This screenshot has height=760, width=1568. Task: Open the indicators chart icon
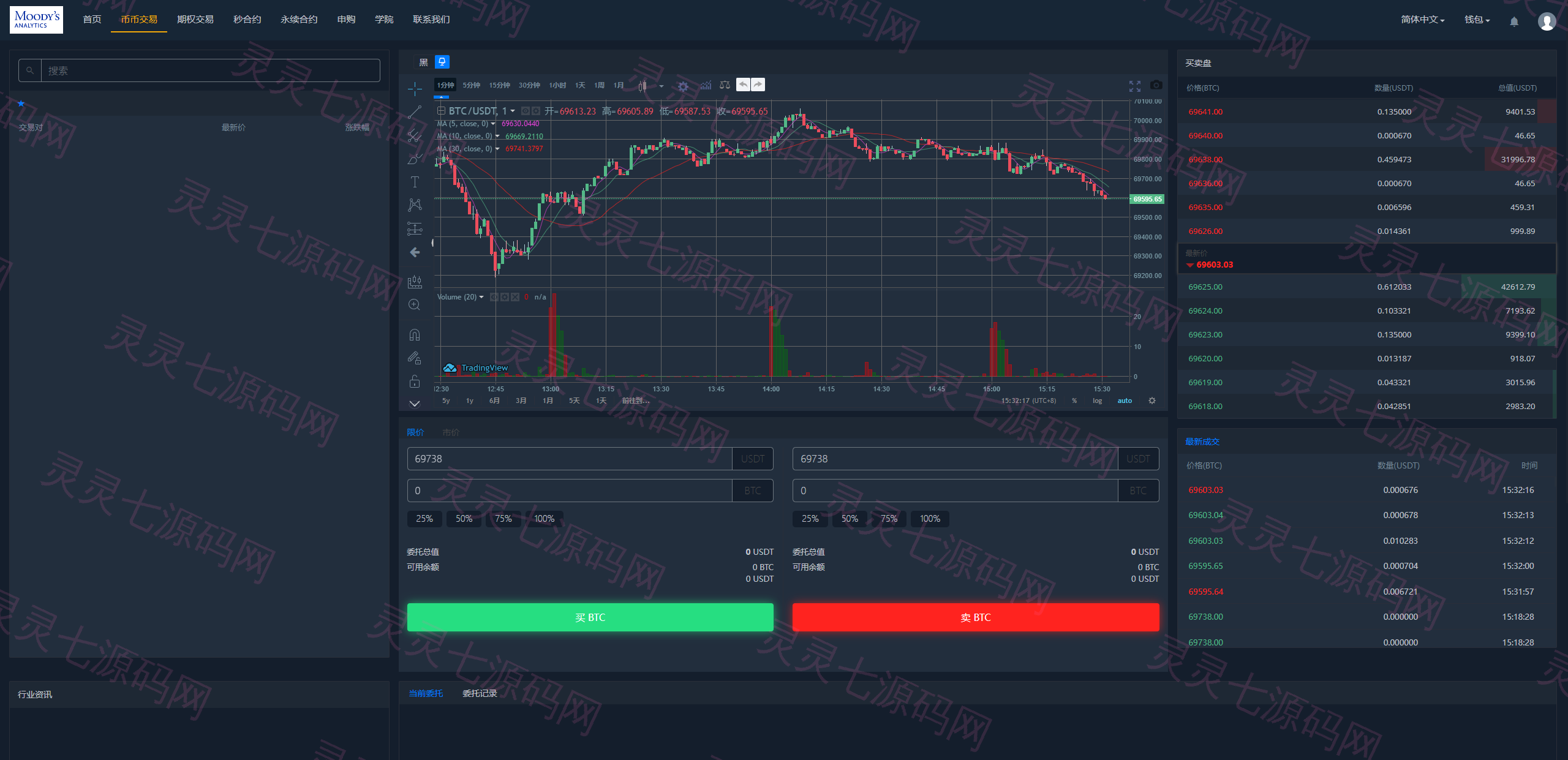(706, 85)
